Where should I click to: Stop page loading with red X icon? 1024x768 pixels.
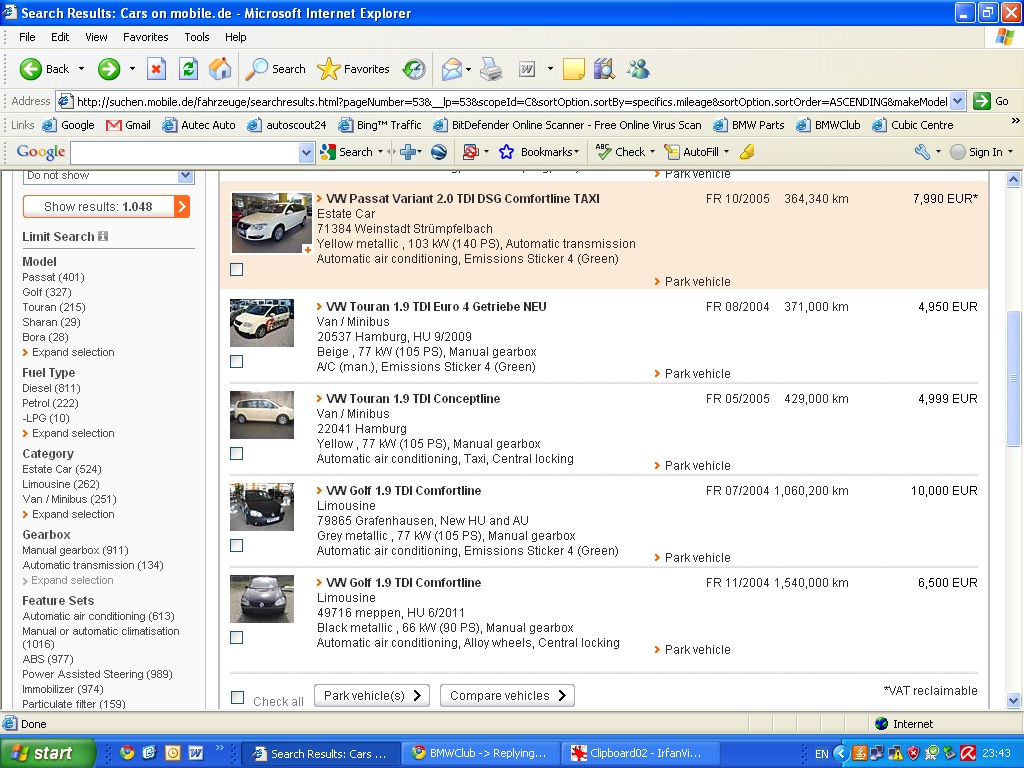157,69
